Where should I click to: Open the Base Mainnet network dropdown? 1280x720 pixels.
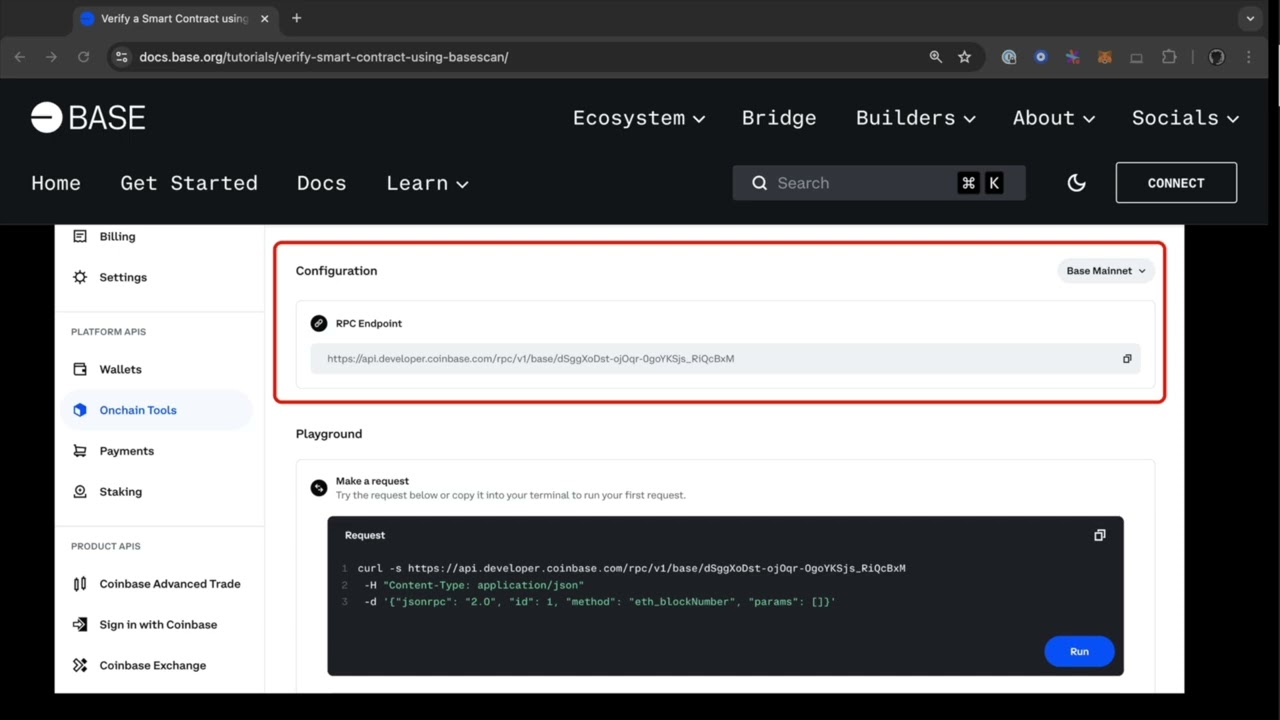[1106, 271]
